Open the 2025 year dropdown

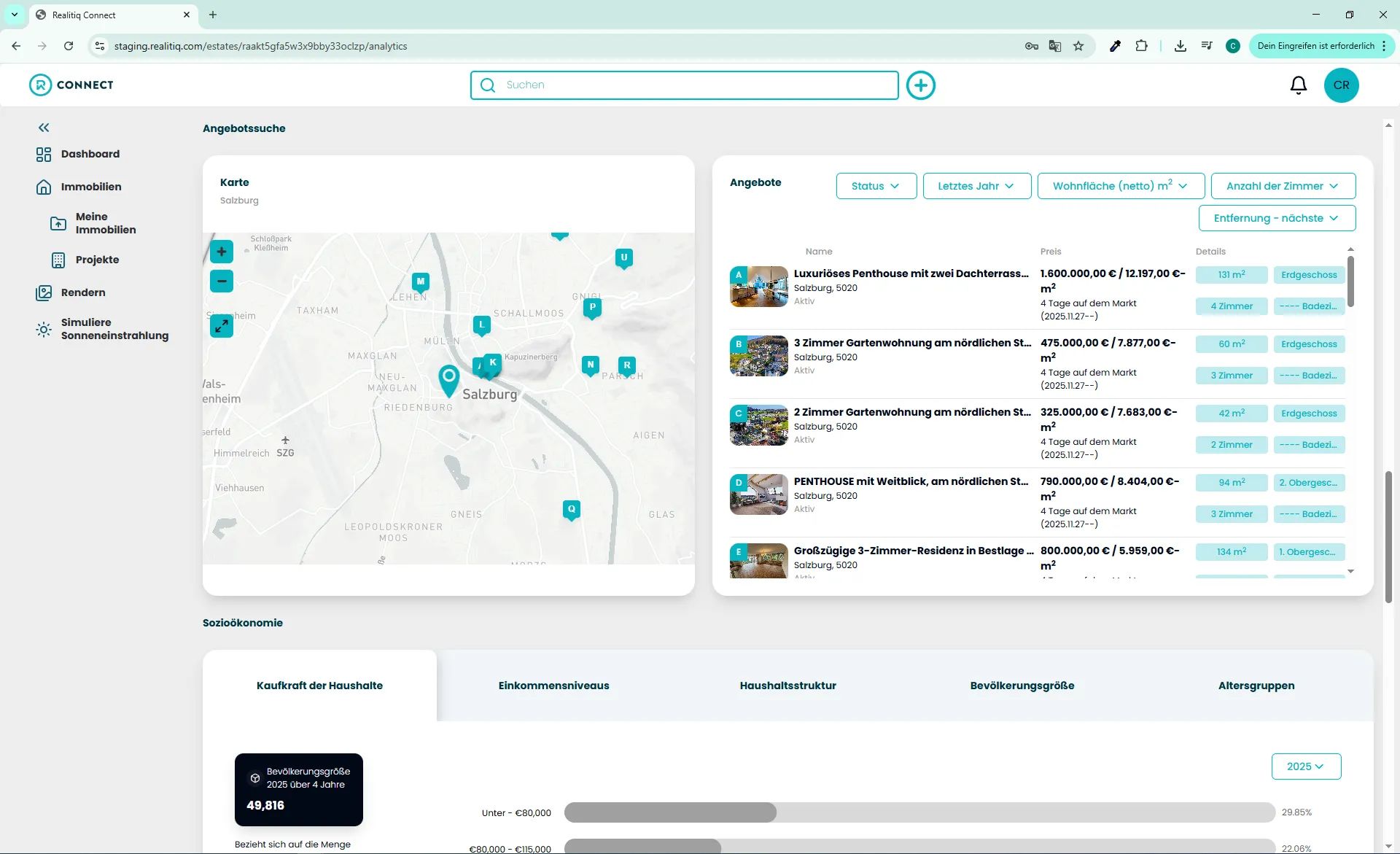pos(1306,766)
